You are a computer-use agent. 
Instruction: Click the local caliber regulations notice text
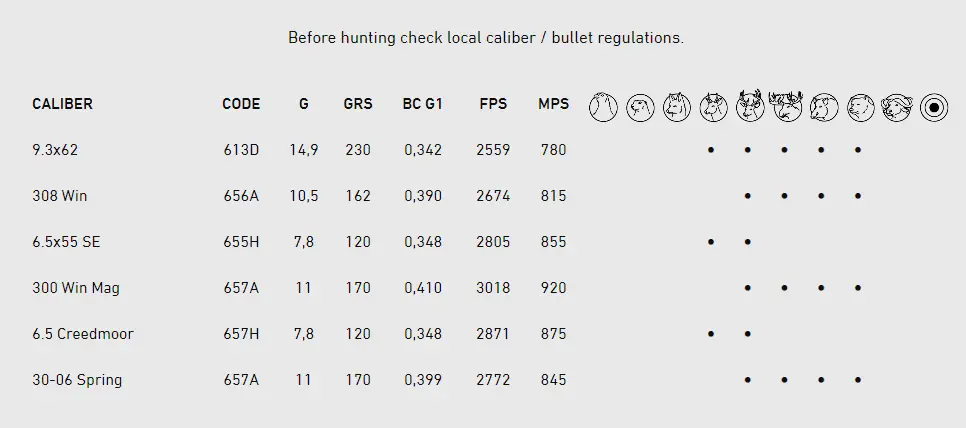click(485, 38)
